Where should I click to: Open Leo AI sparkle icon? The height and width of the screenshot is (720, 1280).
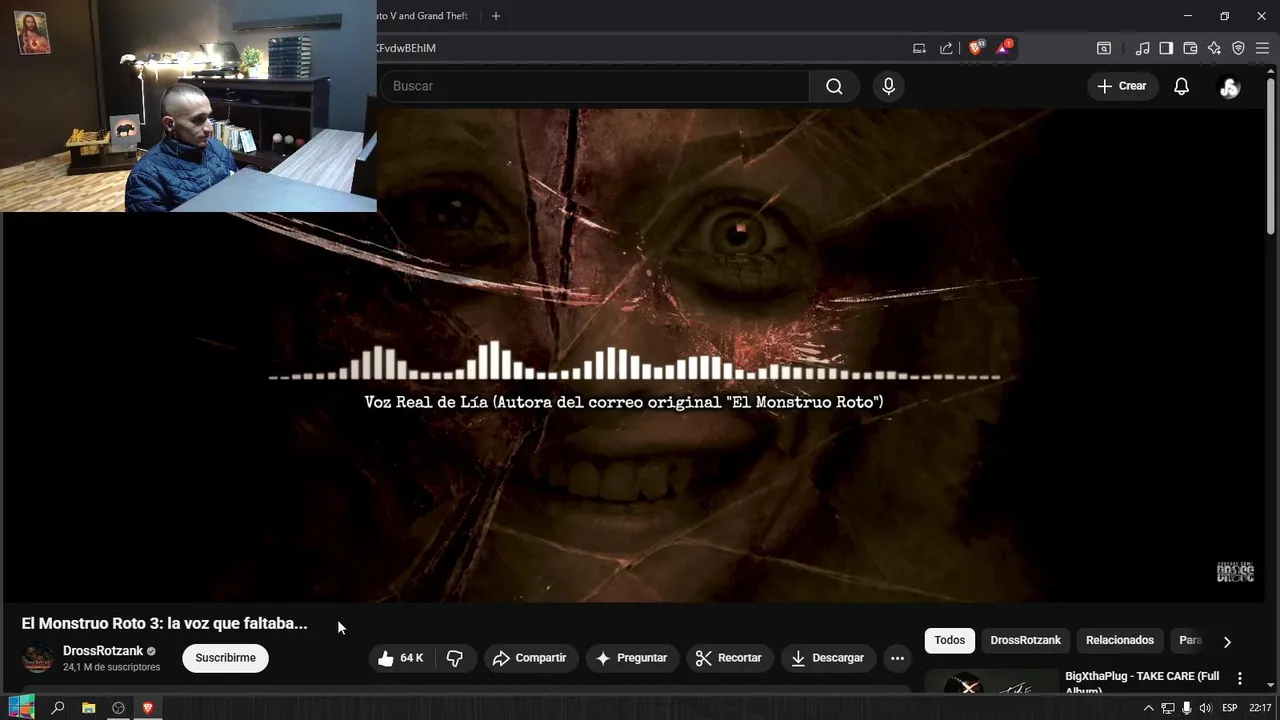click(x=1214, y=48)
